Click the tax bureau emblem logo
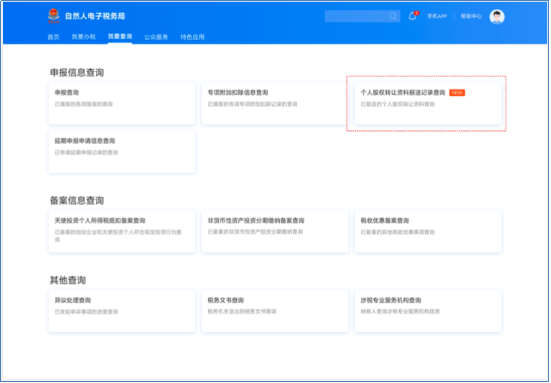The image size is (551, 383). coord(53,16)
